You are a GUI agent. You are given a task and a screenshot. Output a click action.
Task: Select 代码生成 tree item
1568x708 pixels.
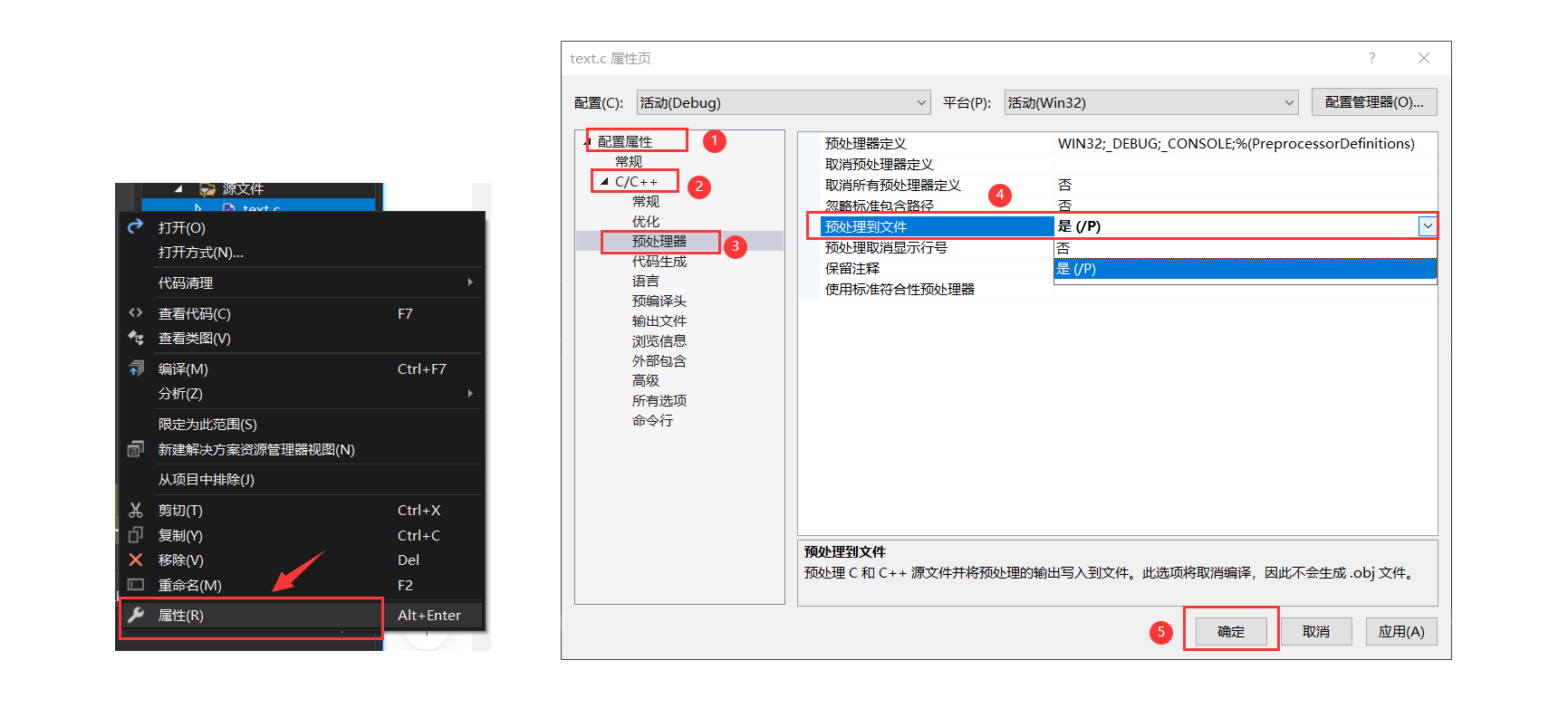pyautogui.click(x=659, y=262)
